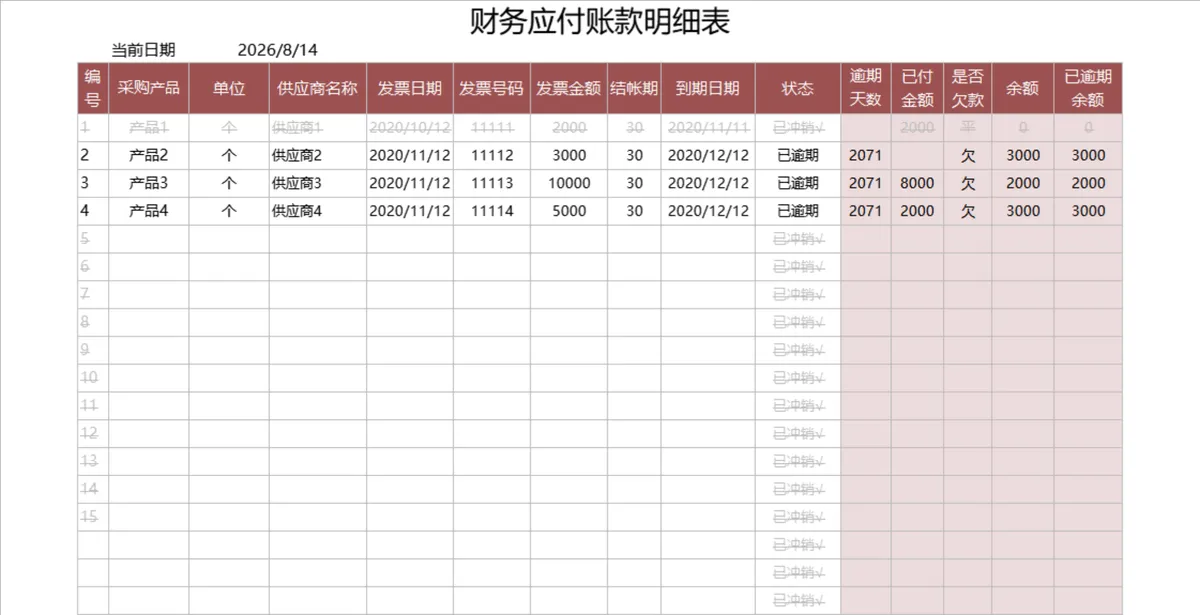Select 已冲销√ status in row 15
The width and height of the screenshot is (1200, 615).
pyautogui.click(x=798, y=517)
